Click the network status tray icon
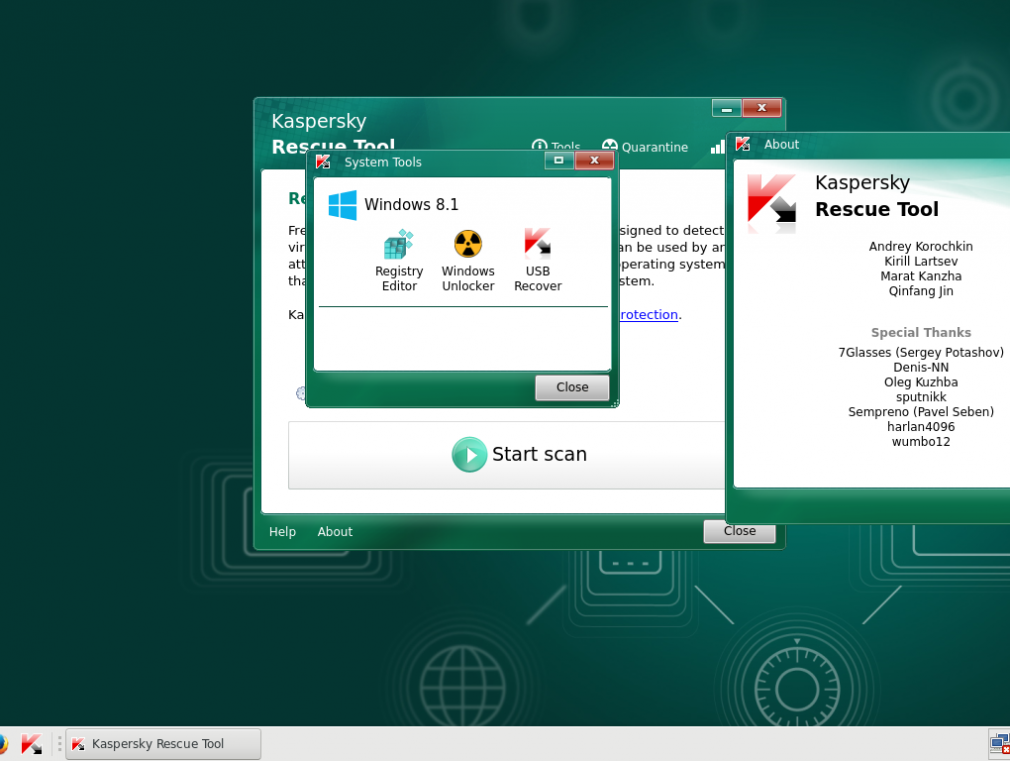 coord(1000,744)
